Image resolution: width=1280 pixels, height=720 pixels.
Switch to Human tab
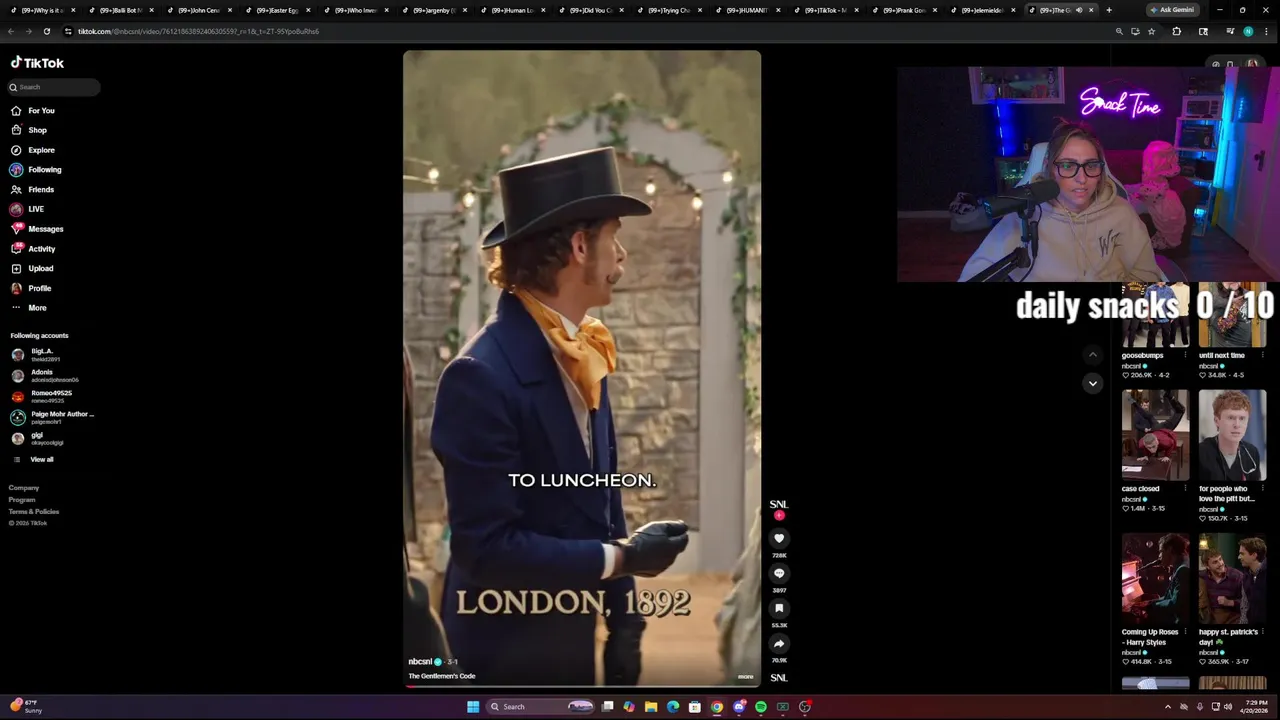click(513, 10)
